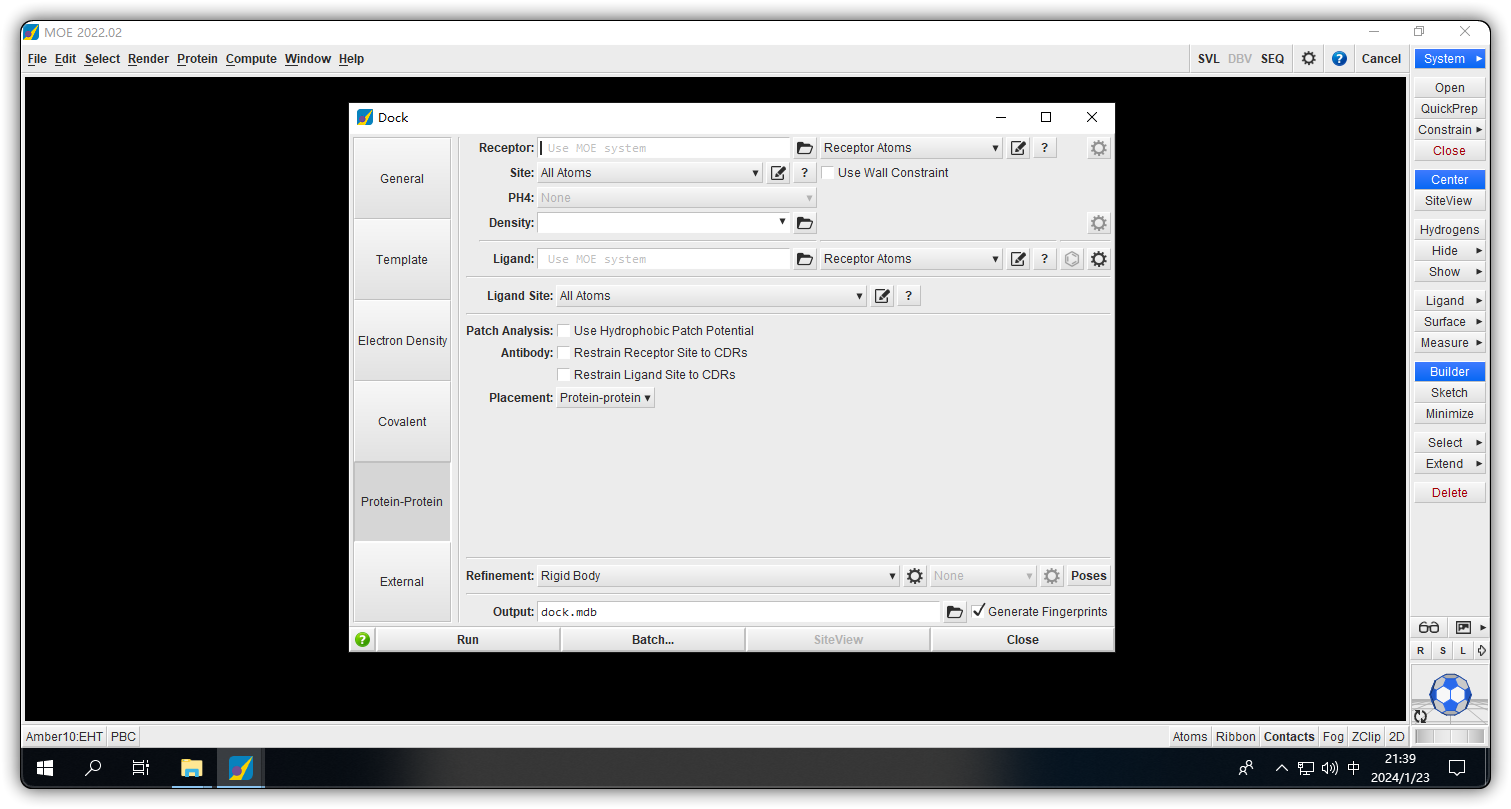1511x809 pixels.
Task: Browse for a receptor file with the folder icon
Action: click(x=805, y=148)
